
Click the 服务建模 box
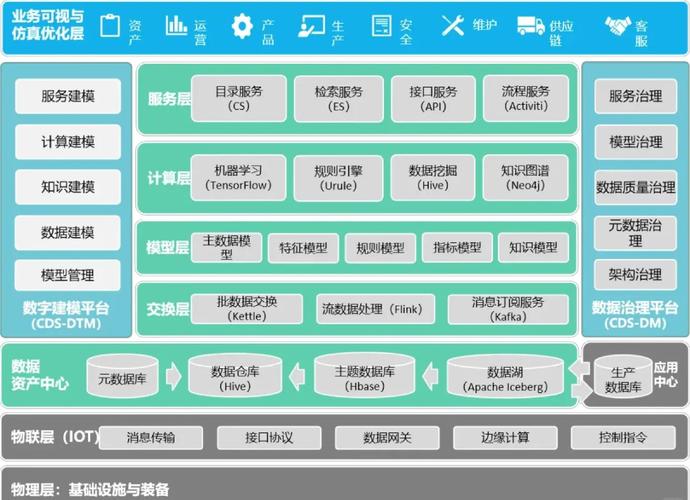68,96
